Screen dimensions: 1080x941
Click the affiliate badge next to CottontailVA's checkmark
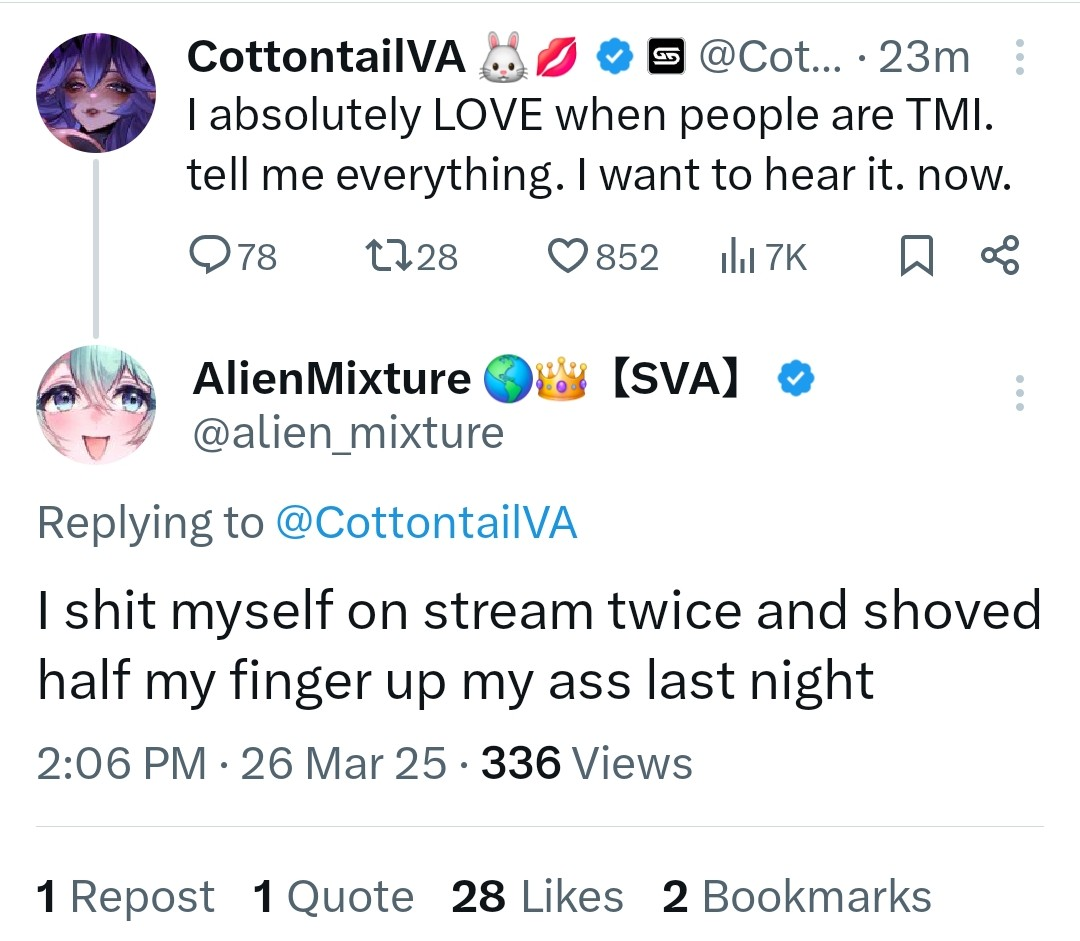[664, 58]
